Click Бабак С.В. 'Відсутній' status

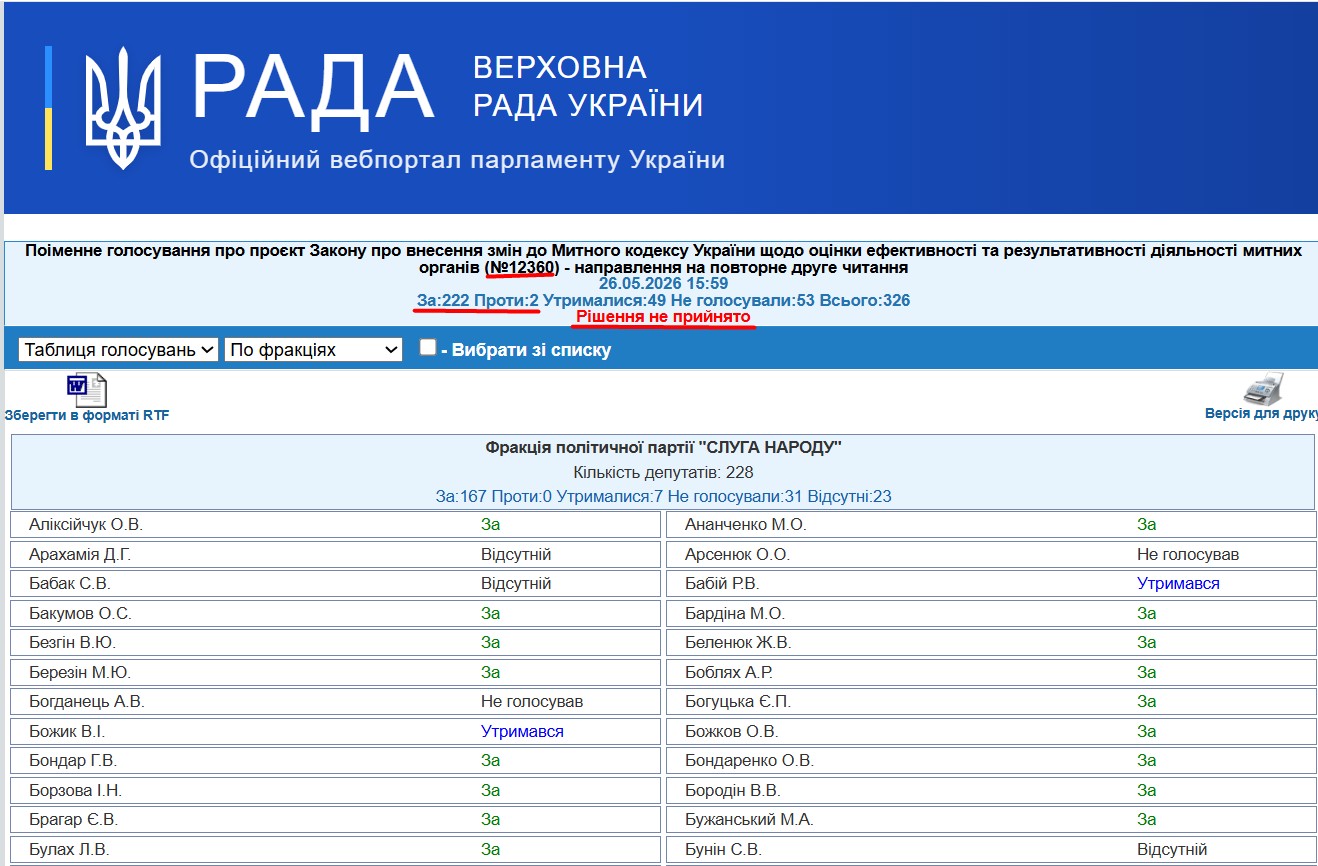click(516, 583)
